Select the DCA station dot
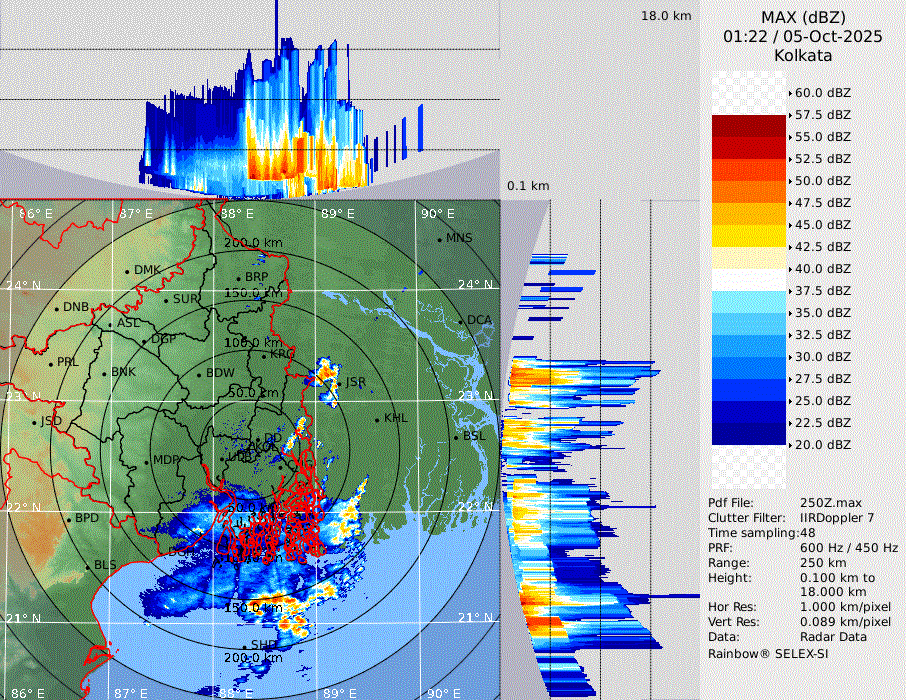The image size is (906, 700). (462, 321)
